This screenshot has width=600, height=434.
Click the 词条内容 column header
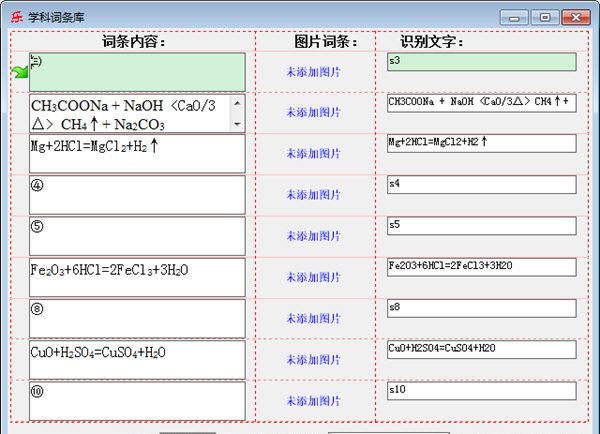click(134, 41)
